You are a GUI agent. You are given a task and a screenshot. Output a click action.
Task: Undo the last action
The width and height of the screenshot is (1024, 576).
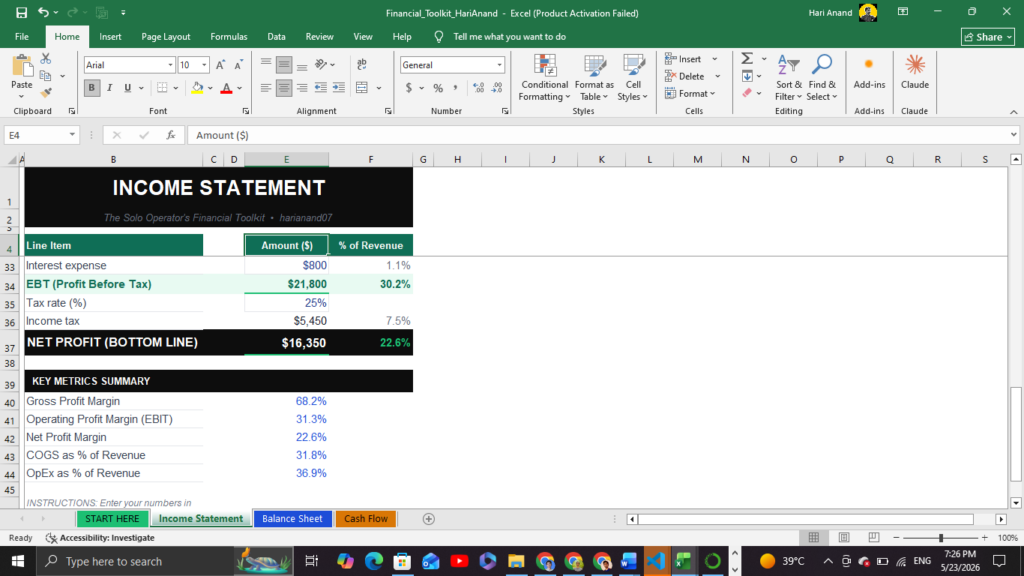[x=43, y=12]
